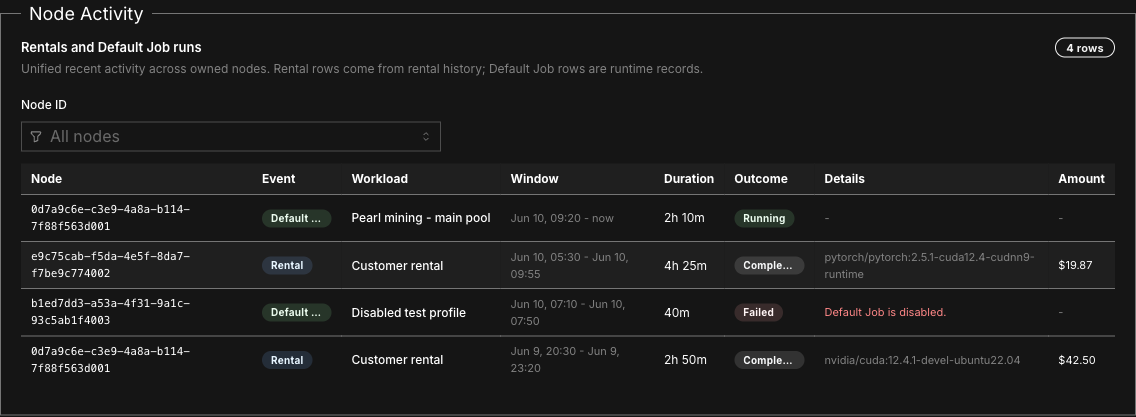
Task: Click Customer rental workload in $42.50 row
Action: [x=397, y=360]
